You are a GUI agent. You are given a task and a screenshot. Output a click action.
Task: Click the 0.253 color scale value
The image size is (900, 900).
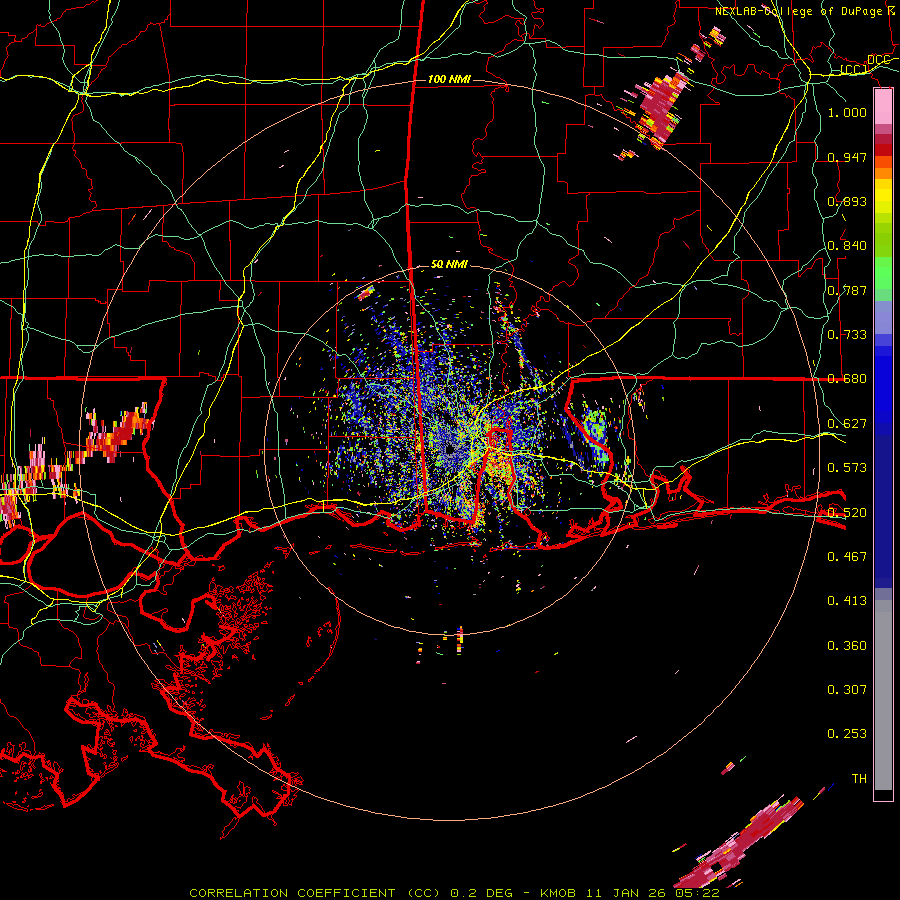[x=847, y=734]
